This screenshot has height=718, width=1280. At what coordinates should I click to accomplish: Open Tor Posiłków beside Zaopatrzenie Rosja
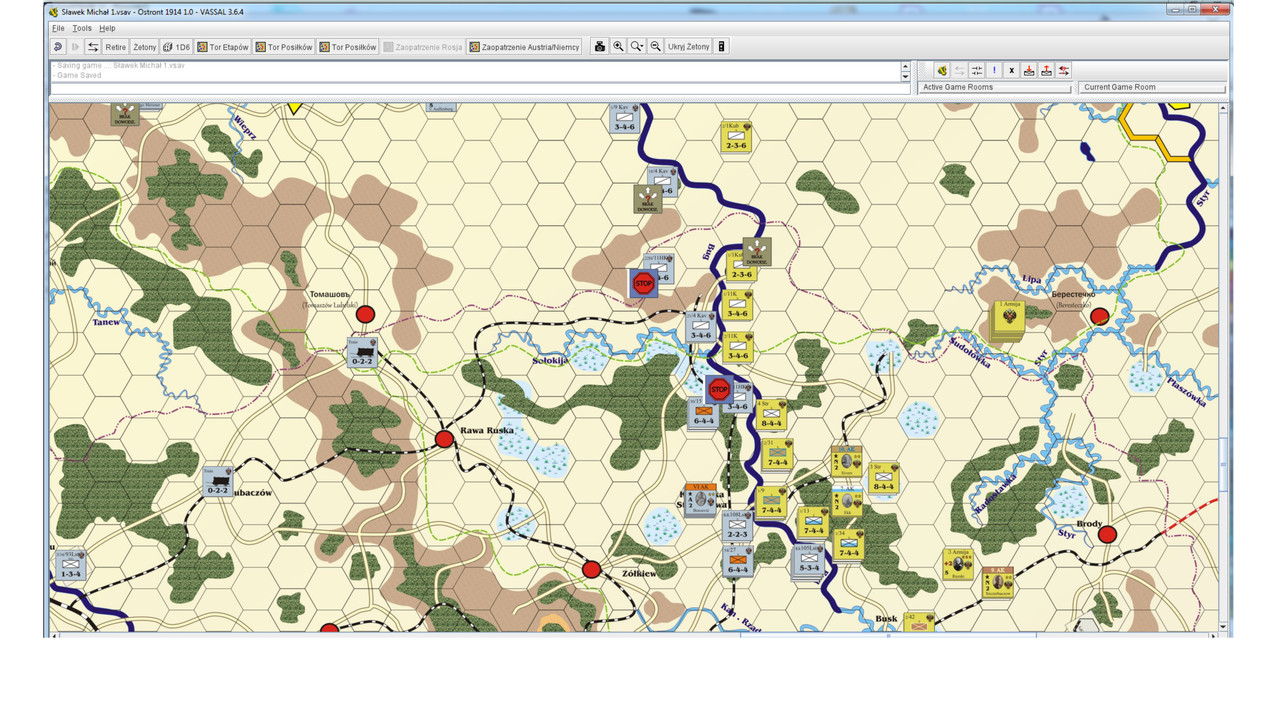point(348,47)
